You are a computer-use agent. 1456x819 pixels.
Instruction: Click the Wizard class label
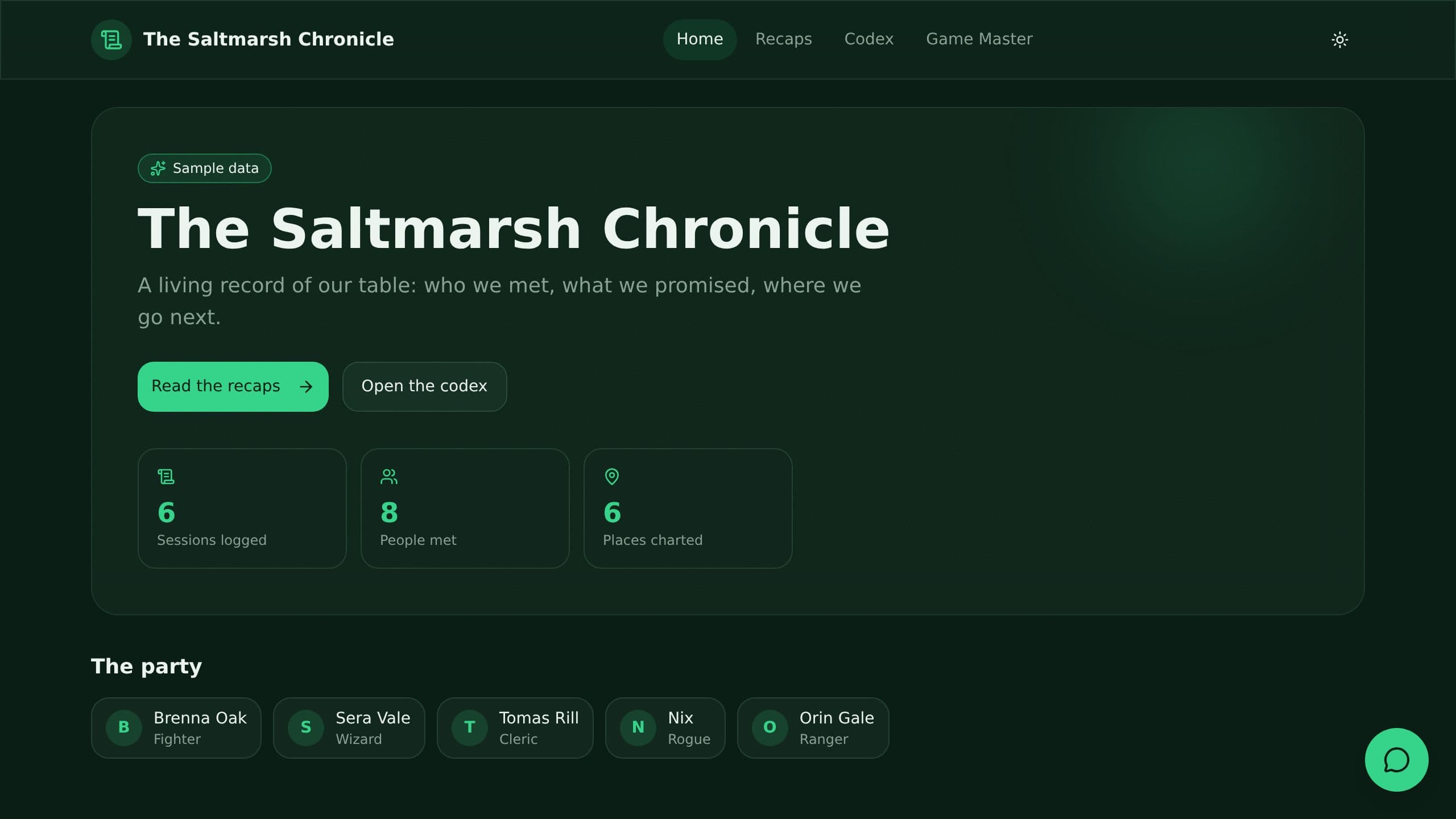(358, 739)
